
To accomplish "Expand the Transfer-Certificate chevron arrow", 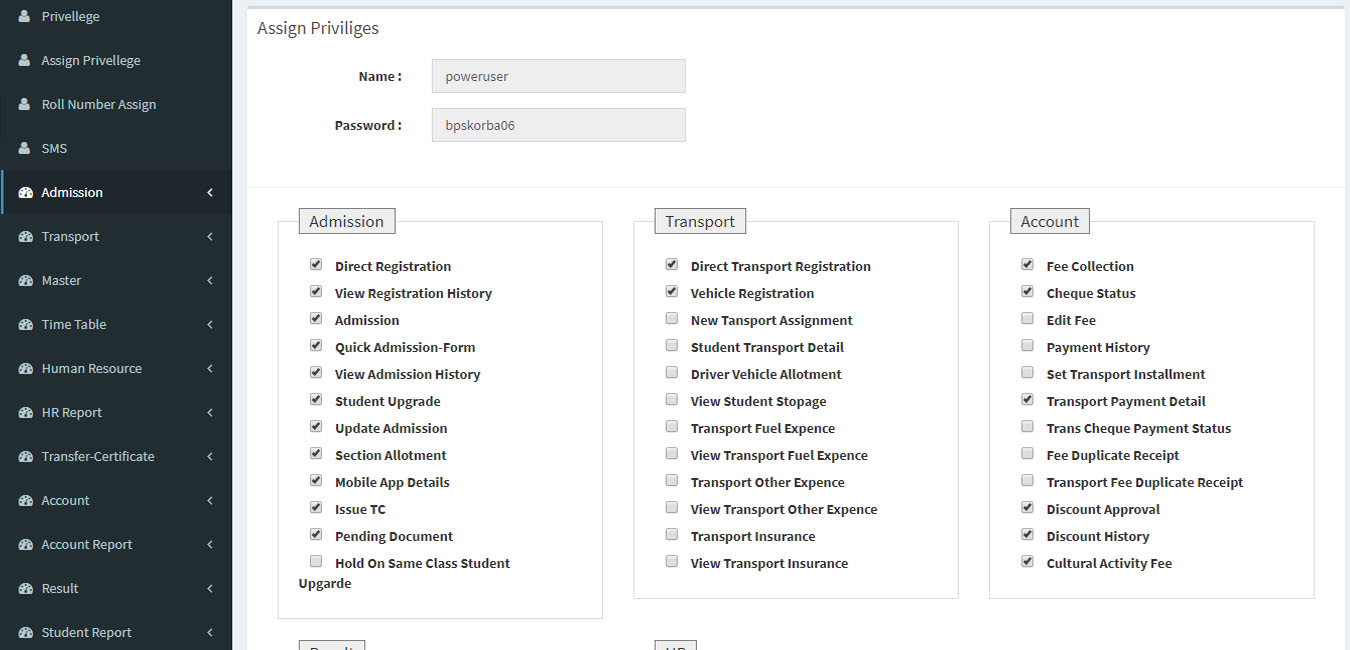I will click(x=210, y=457).
